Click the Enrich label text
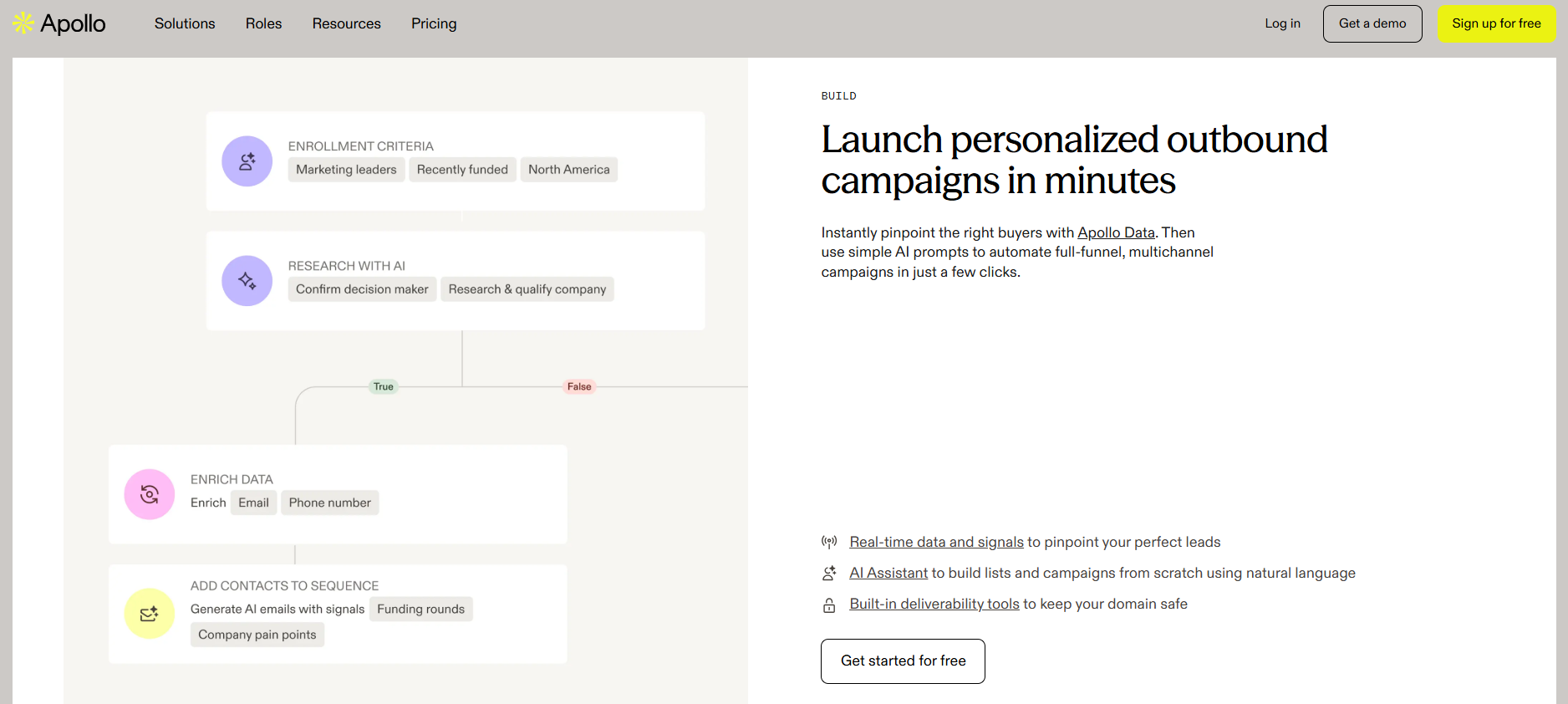The height and width of the screenshot is (704, 1568). 208,502
